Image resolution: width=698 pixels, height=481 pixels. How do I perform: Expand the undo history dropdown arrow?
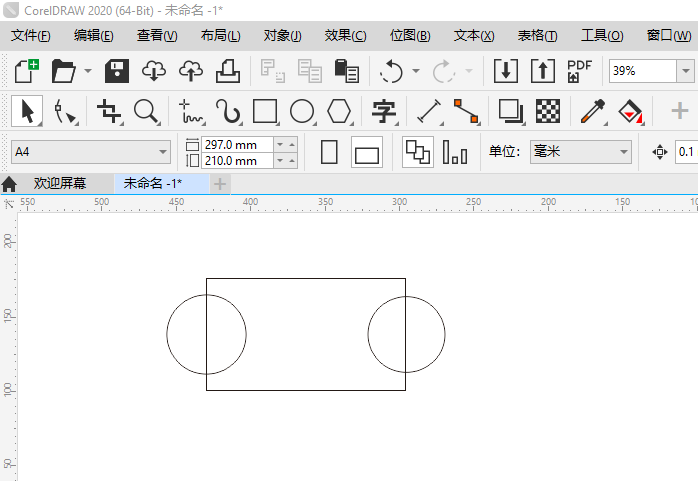[416, 71]
